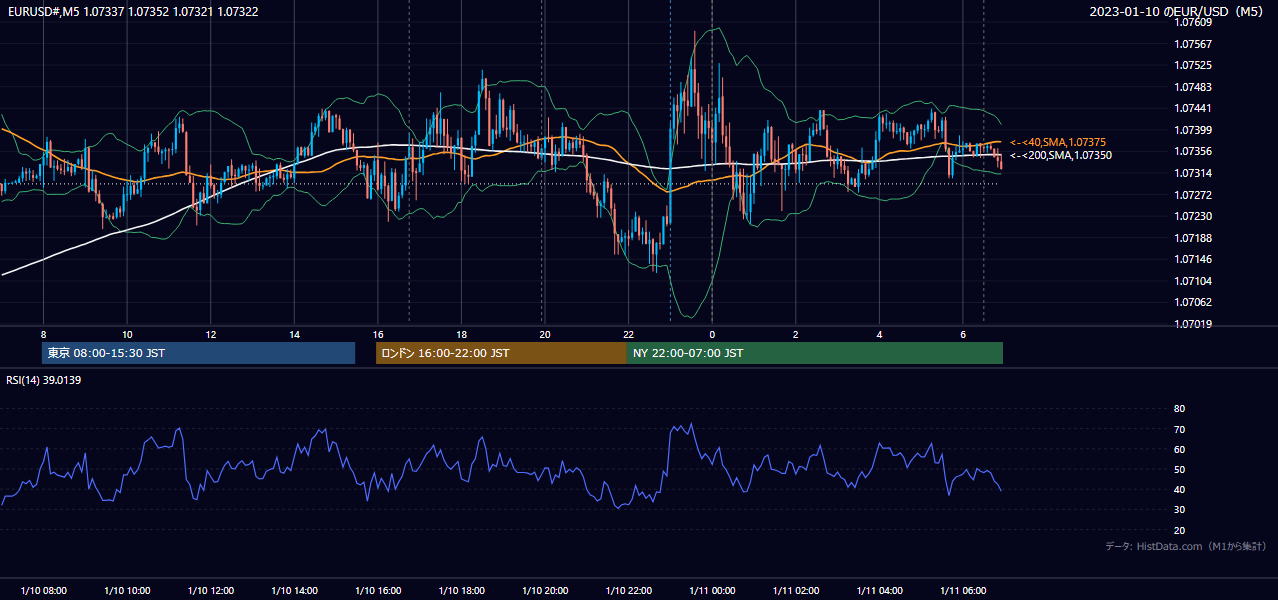The height and width of the screenshot is (600, 1278).
Task: Click price axis value 1.07483
Action: tap(1193, 87)
